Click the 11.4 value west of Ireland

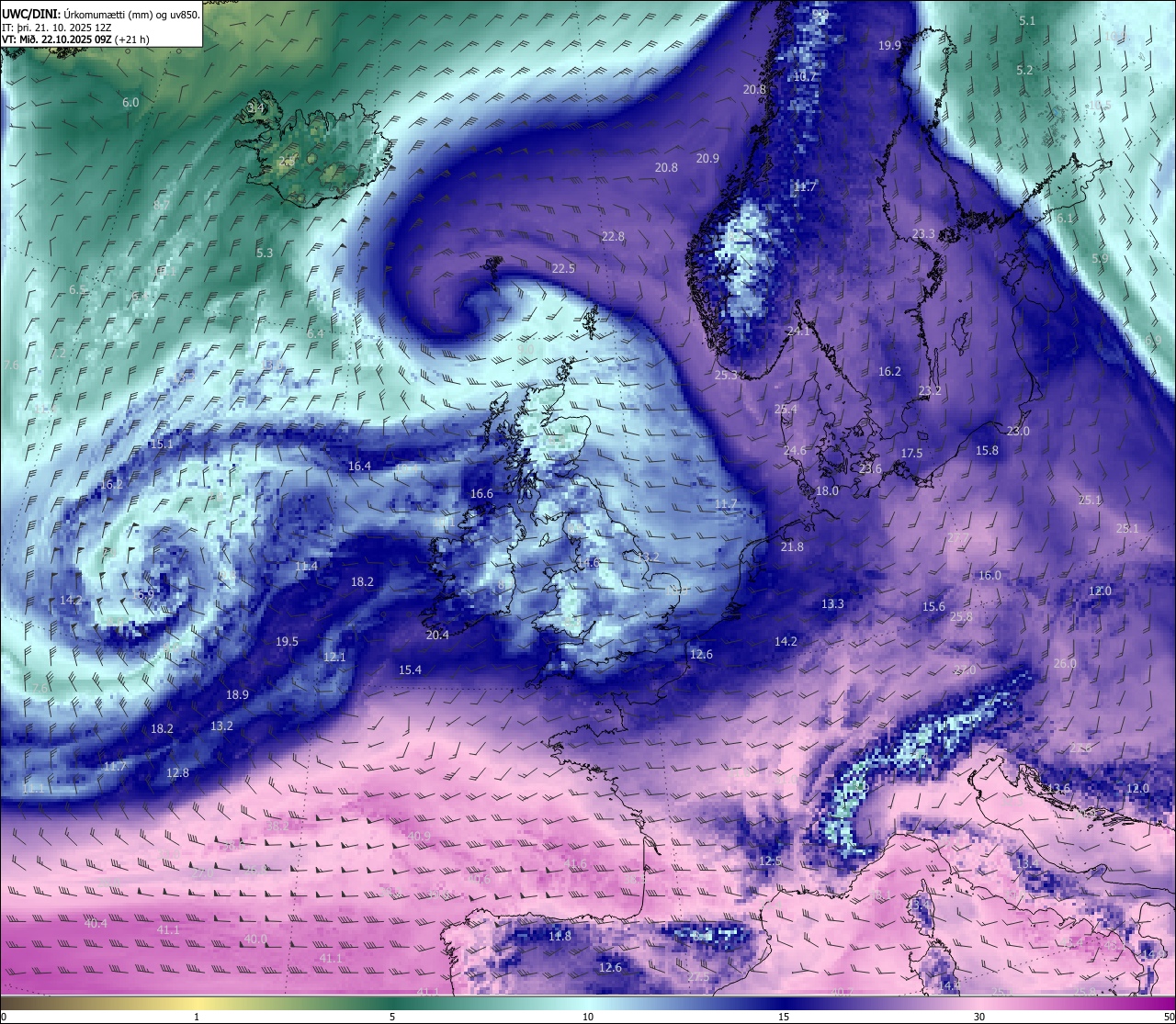click(306, 567)
